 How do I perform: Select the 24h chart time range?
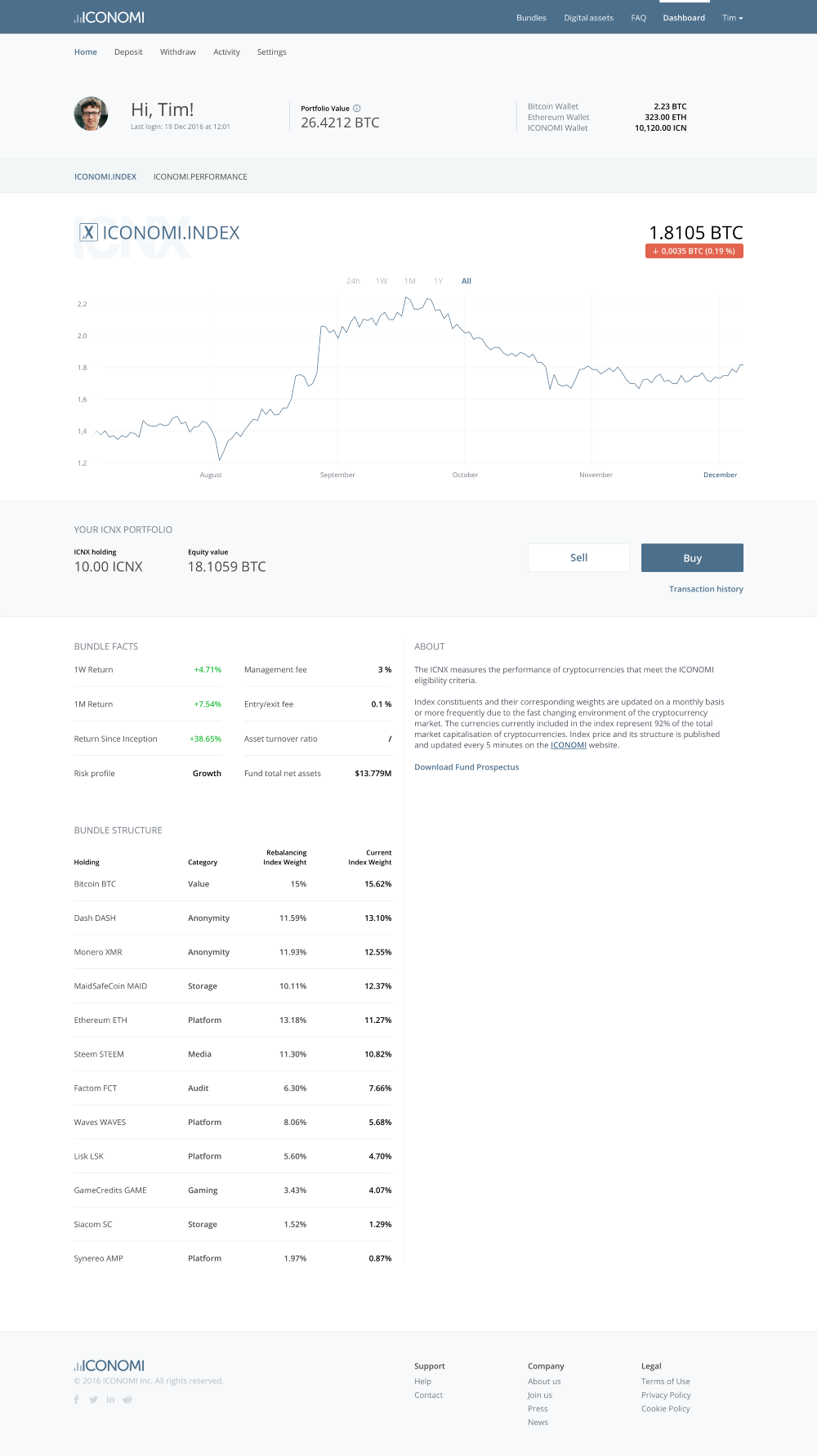coord(353,281)
